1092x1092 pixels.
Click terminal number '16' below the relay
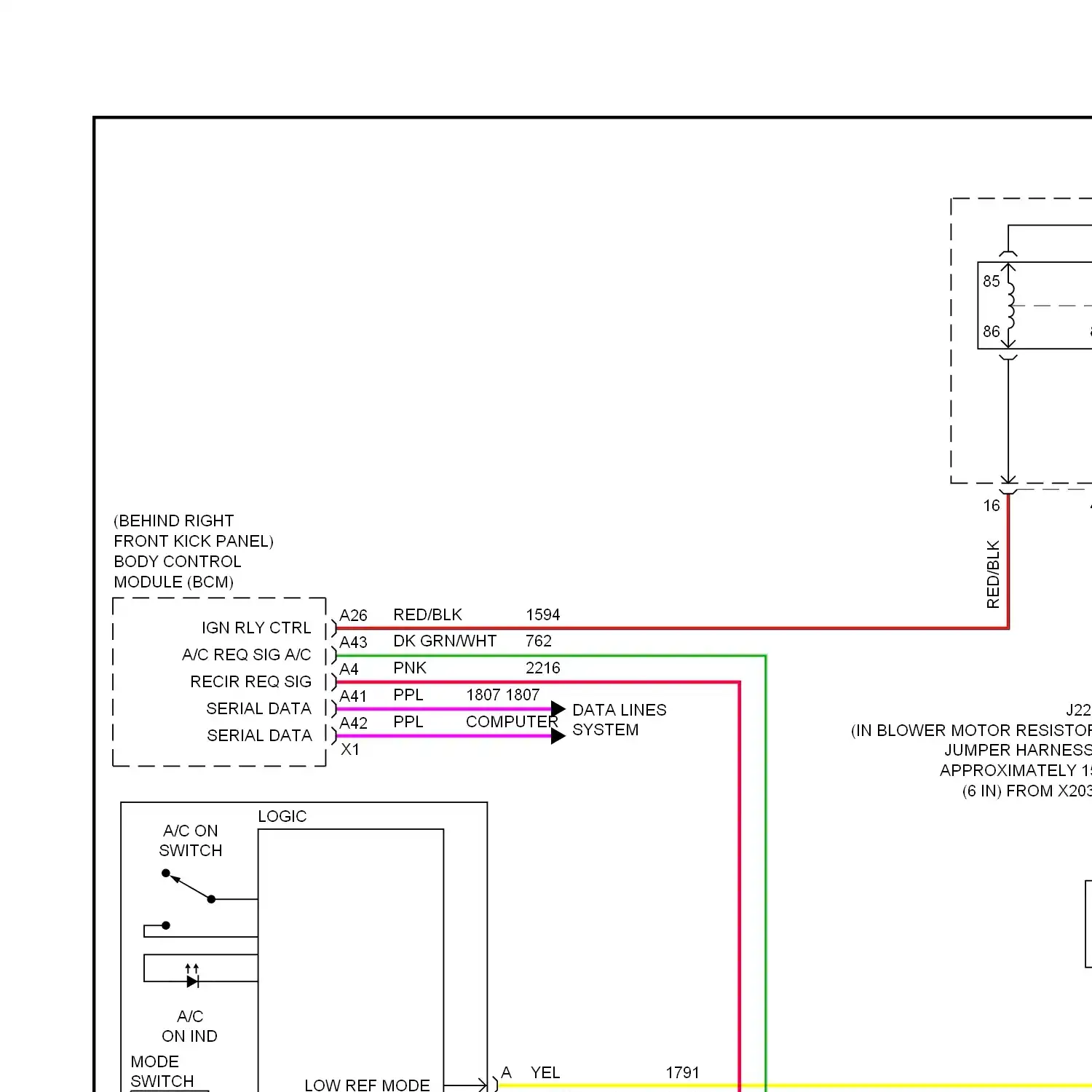tap(992, 505)
